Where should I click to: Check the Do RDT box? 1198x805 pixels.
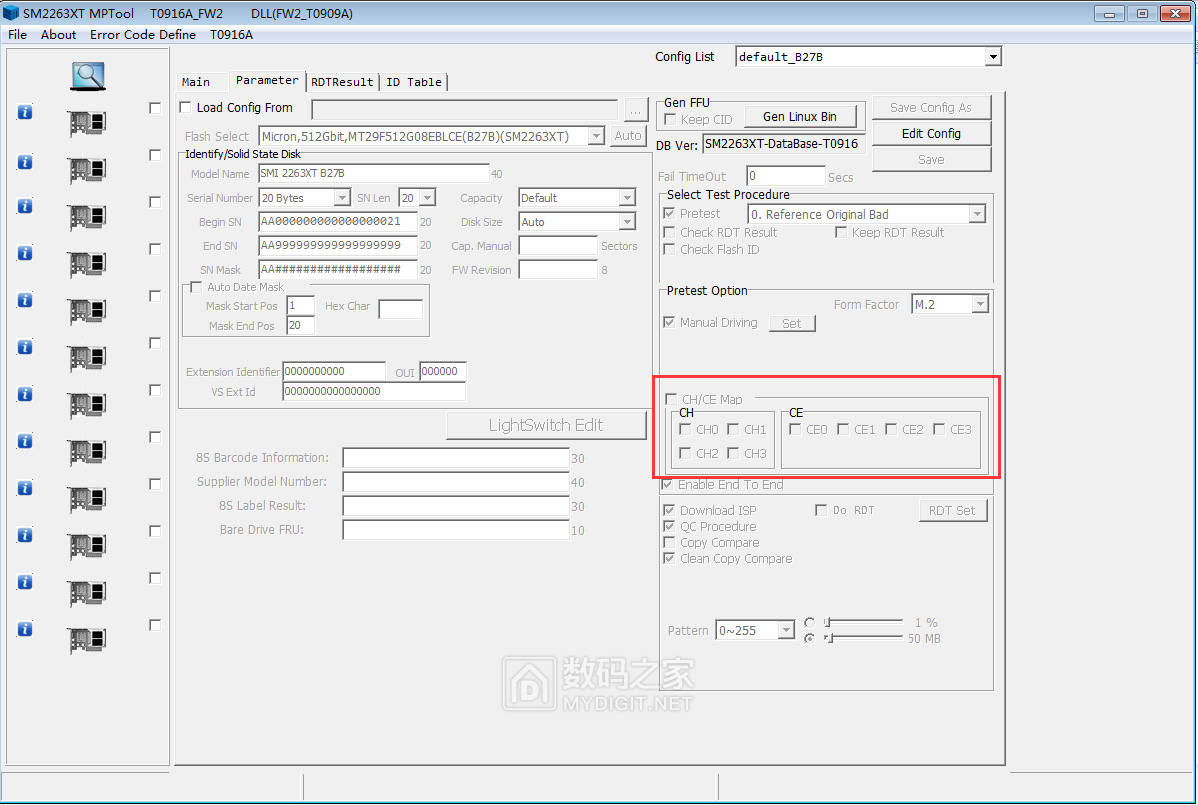point(821,510)
